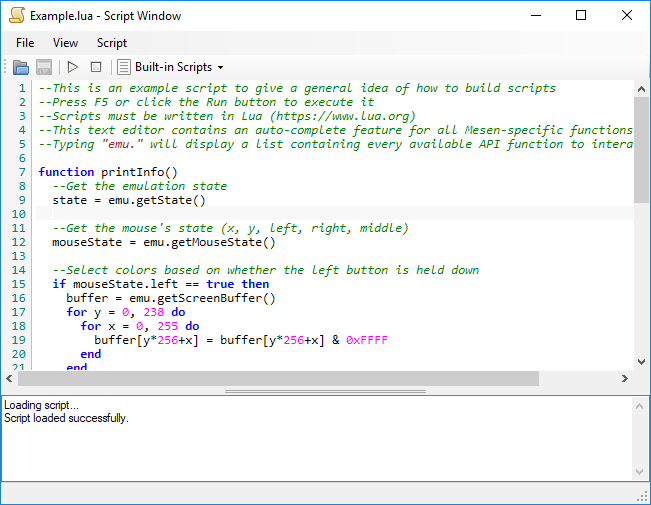Click the horizontal scrollbar thumb
Image resolution: width=651 pixels, height=505 pixels.
coord(278,378)
